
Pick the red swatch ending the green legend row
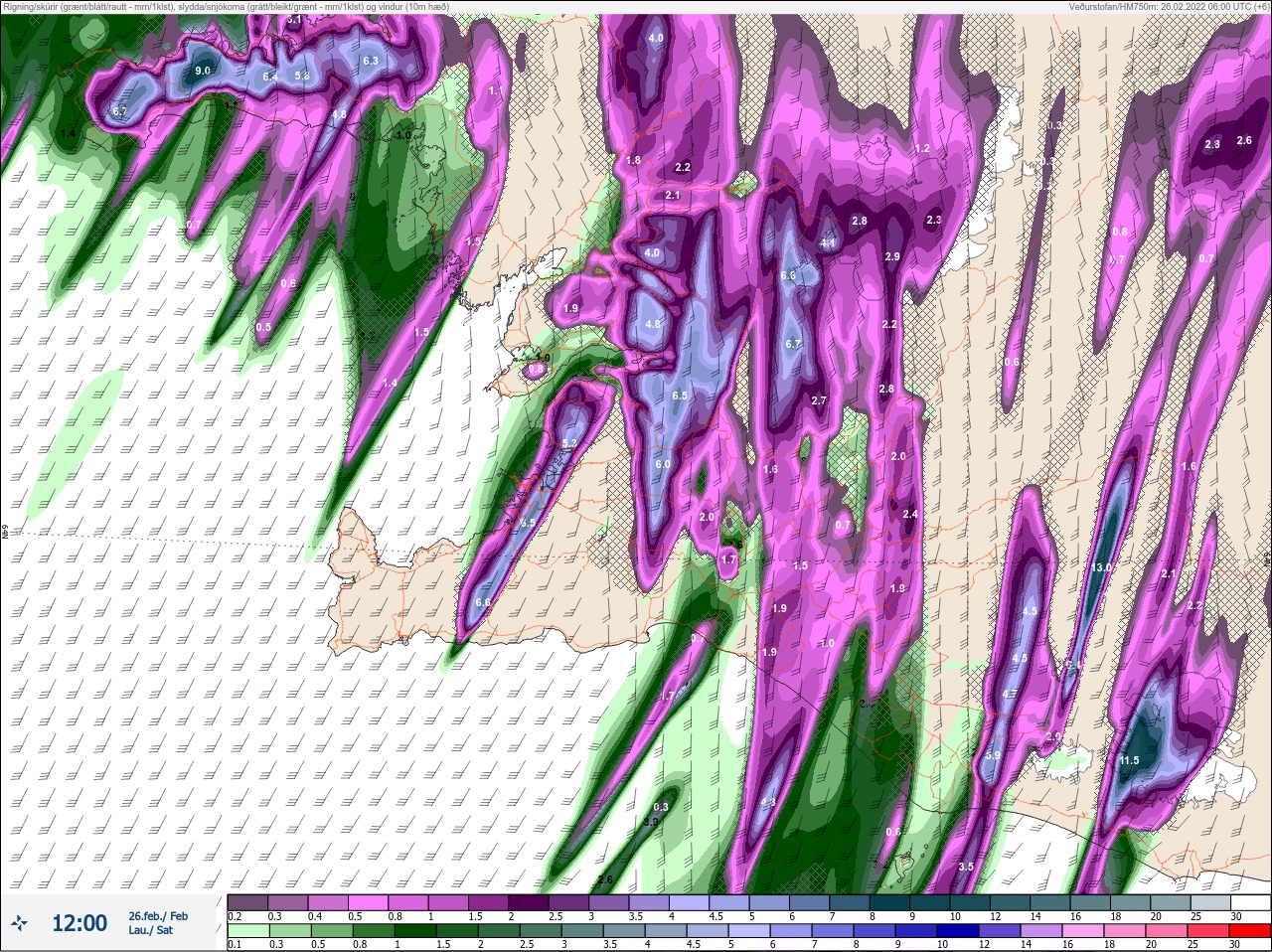(1249, 931)
